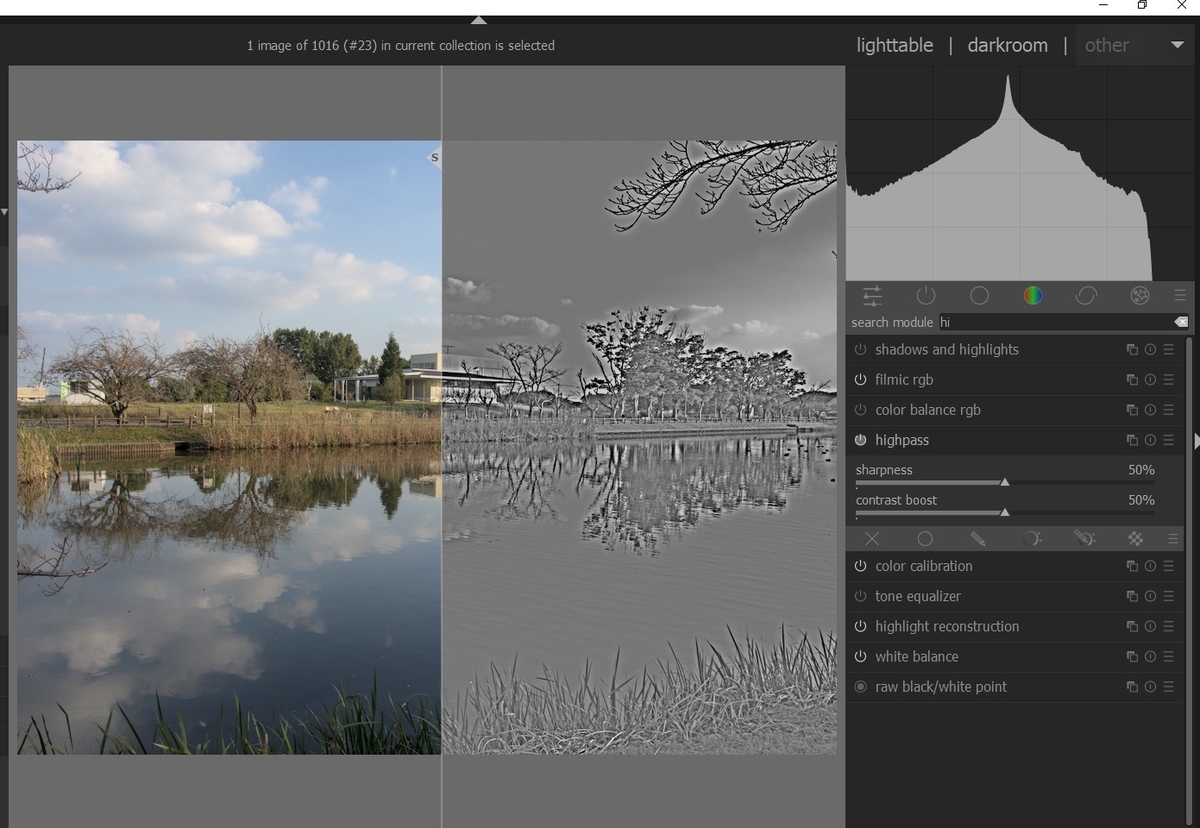Open presets menu for filmic rgb
1200x828 pixels.
tap(1168, 380)
